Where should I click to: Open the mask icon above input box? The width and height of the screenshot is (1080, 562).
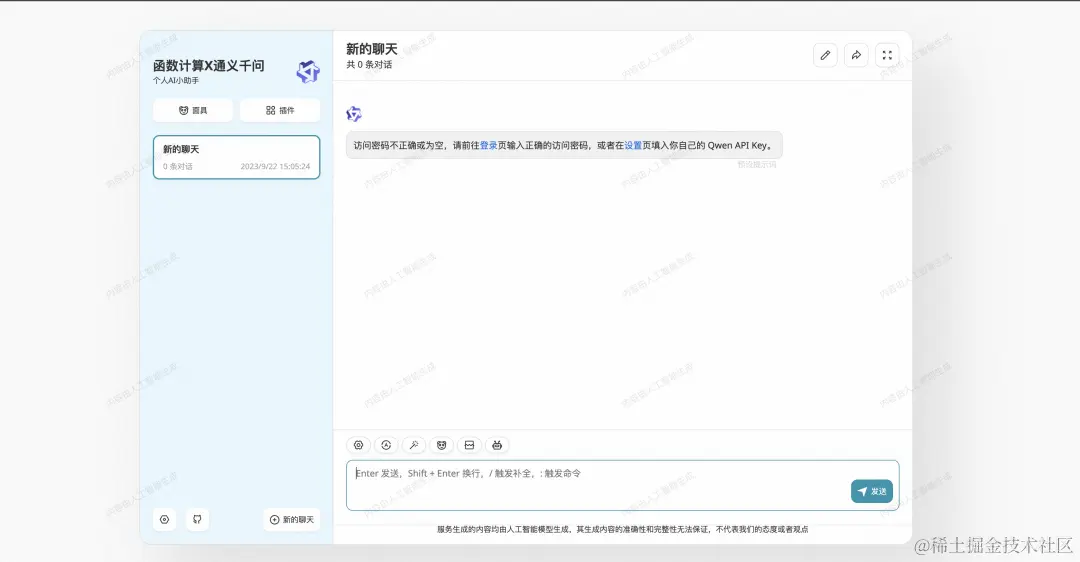442,445
